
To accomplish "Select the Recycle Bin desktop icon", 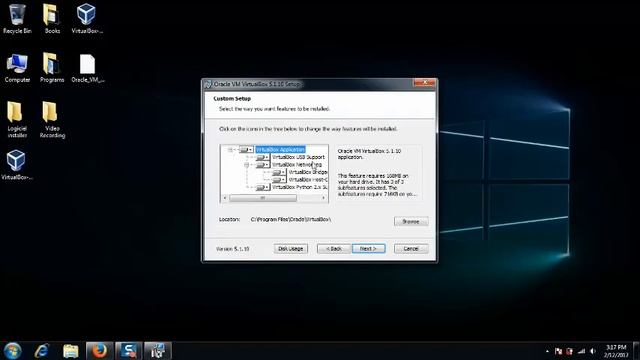I will pos(17,18).
